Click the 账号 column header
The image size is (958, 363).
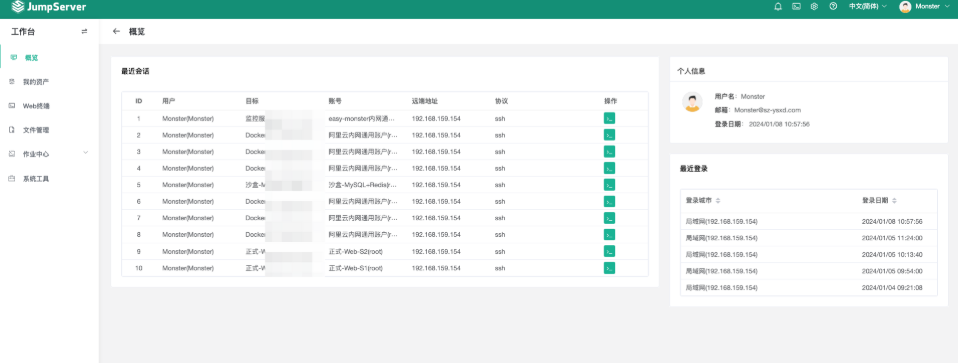point(335,101)
